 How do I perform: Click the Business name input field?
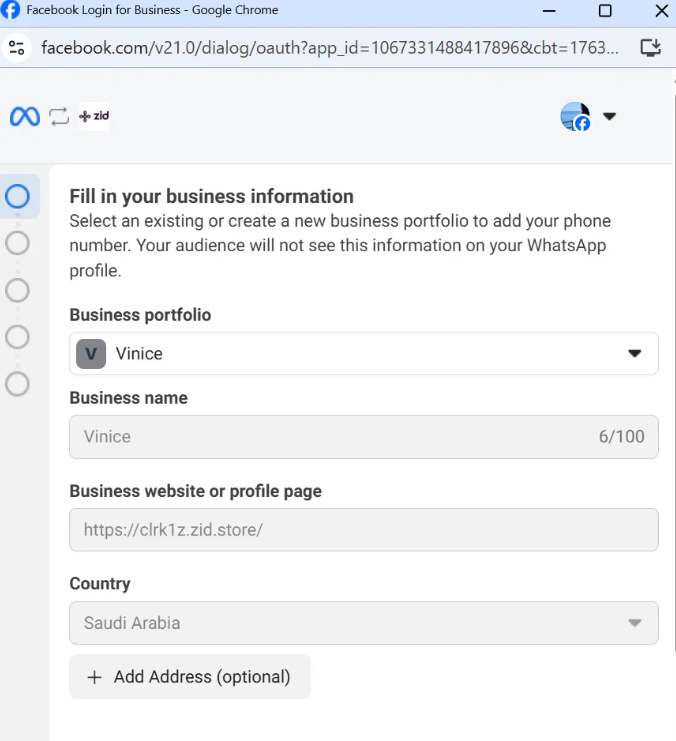(x=364, y=437)
